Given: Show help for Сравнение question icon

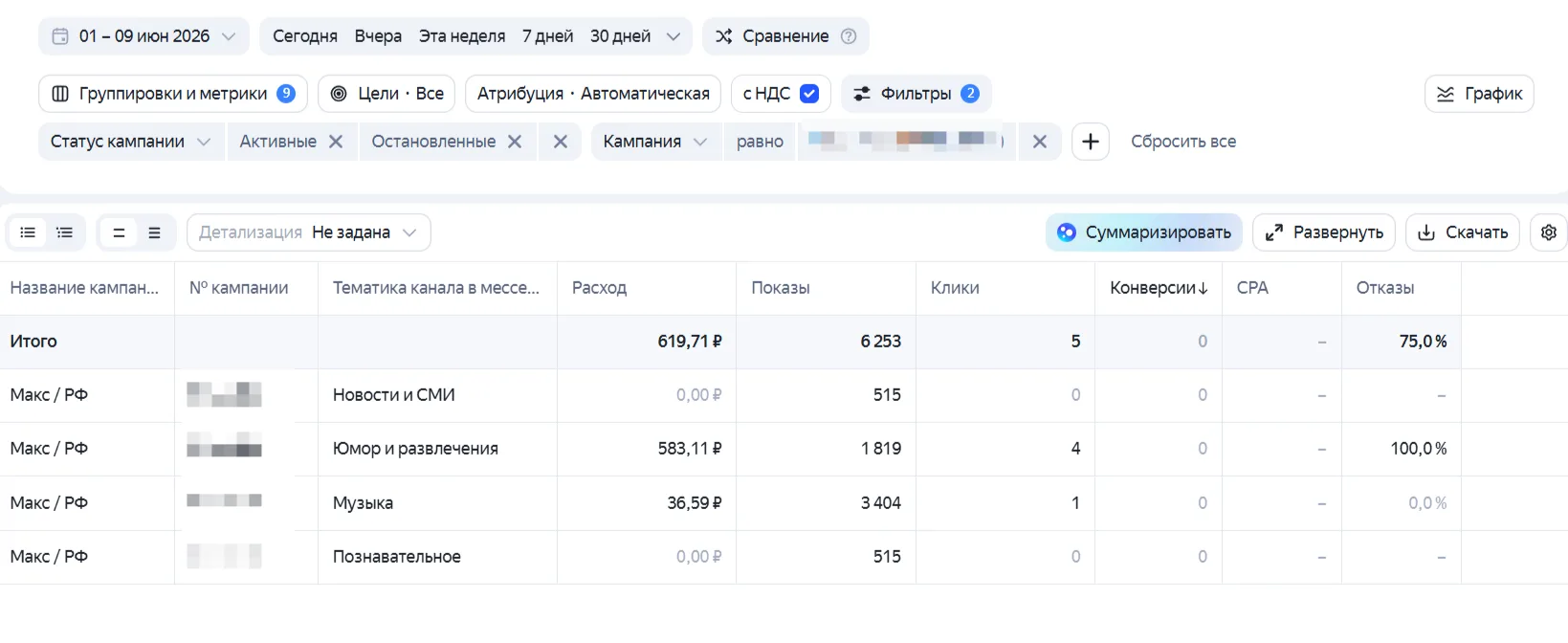Looking at the screenshot, I should [x=849, y=36].
